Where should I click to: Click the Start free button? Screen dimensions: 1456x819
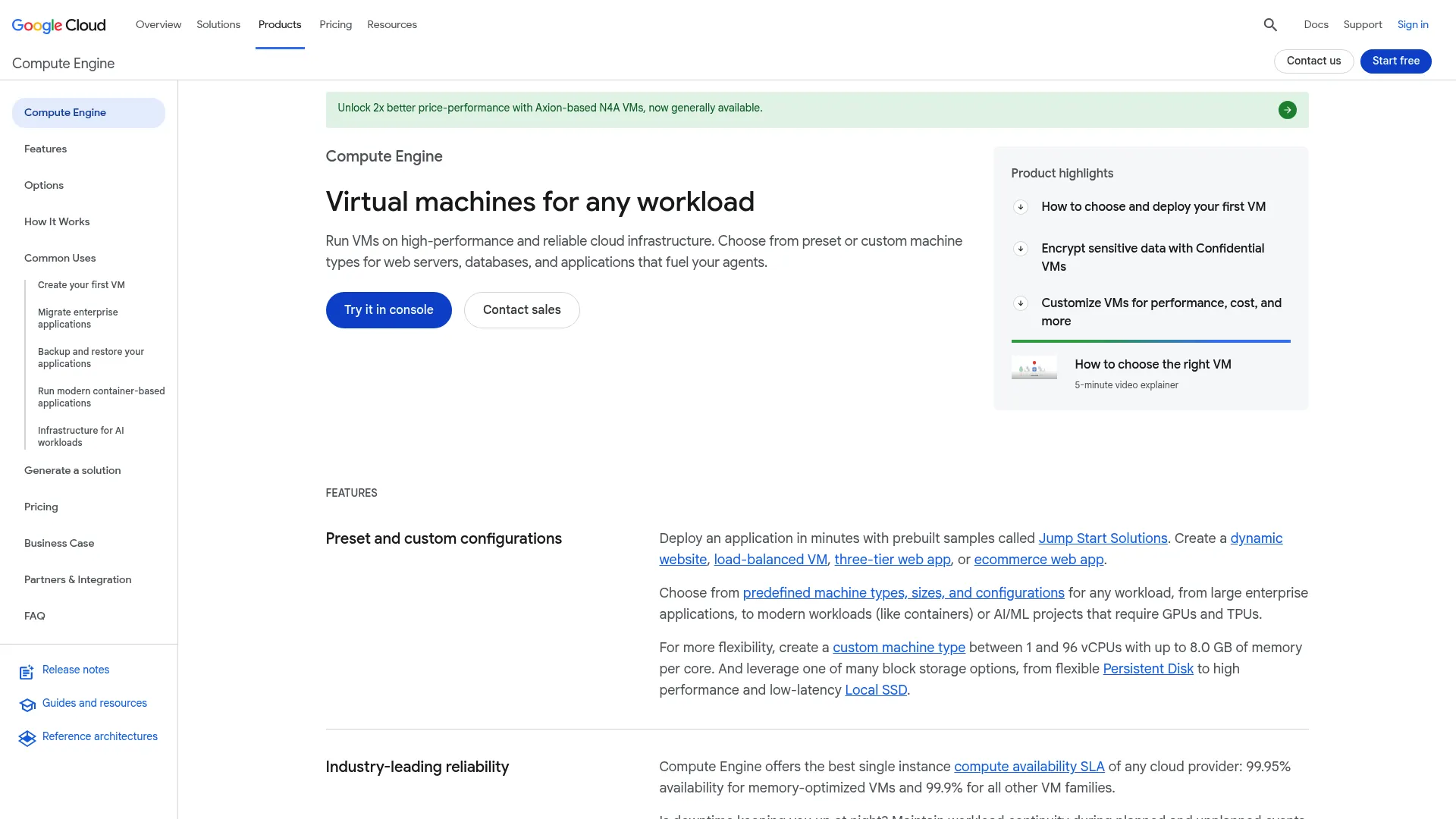[1395, 61]
